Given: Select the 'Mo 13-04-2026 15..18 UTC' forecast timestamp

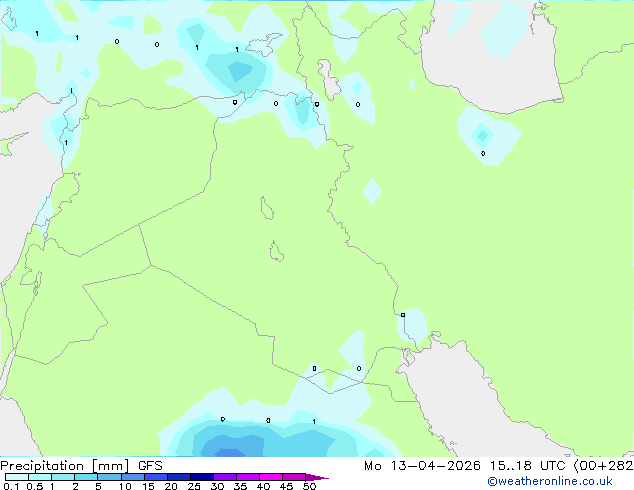Looking at the screenshot, I should (464, 466).
